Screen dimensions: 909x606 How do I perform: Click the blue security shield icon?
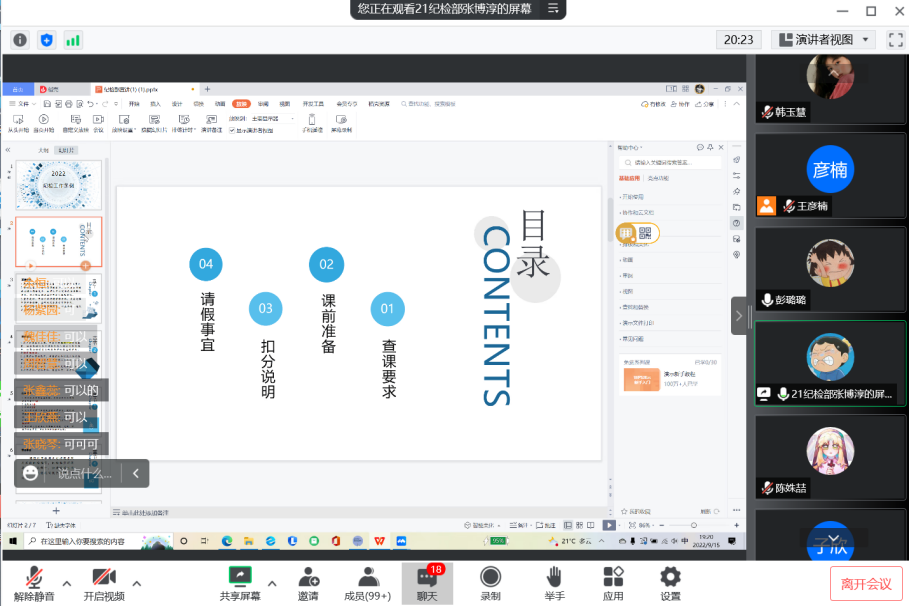(x=46, y=40)
